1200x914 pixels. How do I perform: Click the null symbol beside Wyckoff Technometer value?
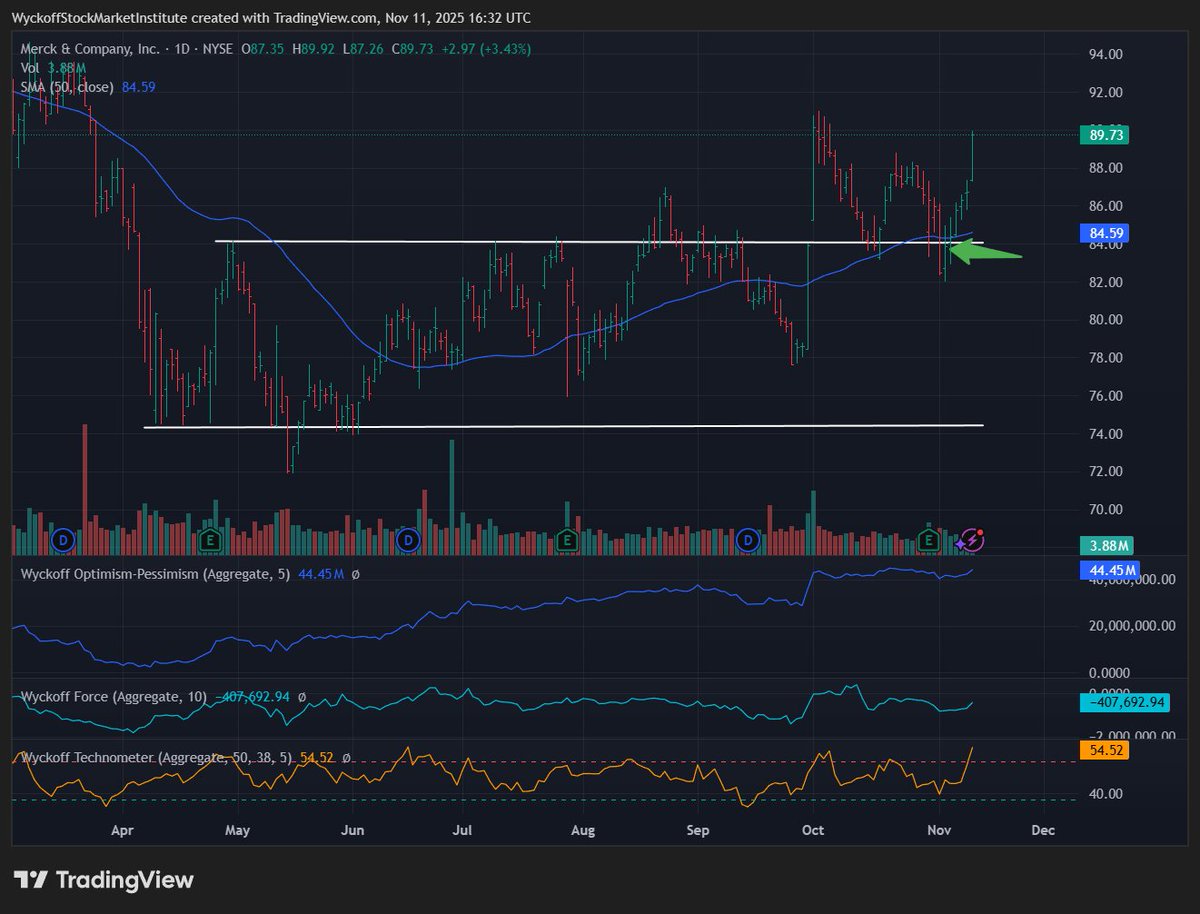(346, 758)
